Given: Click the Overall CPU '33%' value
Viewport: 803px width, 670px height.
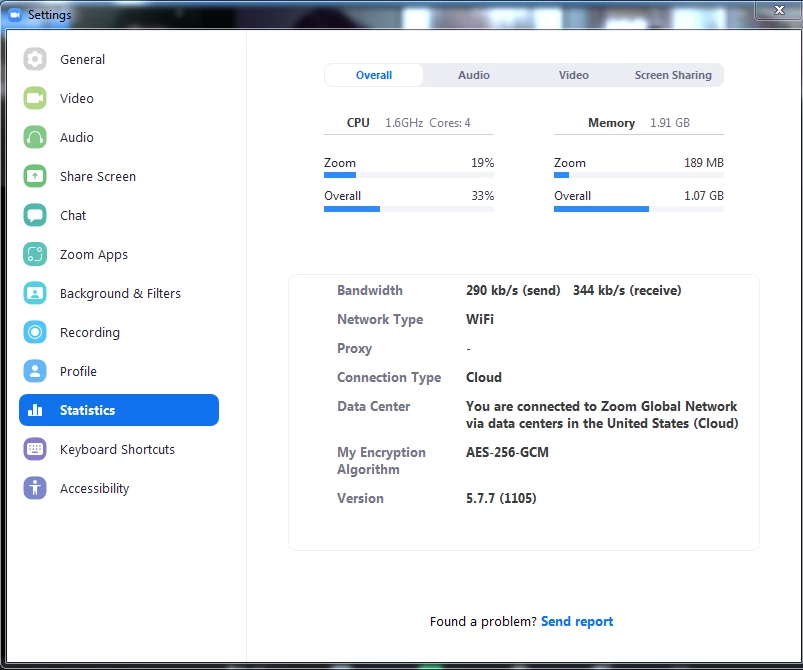Looking at the screenshot, I should [x=482, y=196].
